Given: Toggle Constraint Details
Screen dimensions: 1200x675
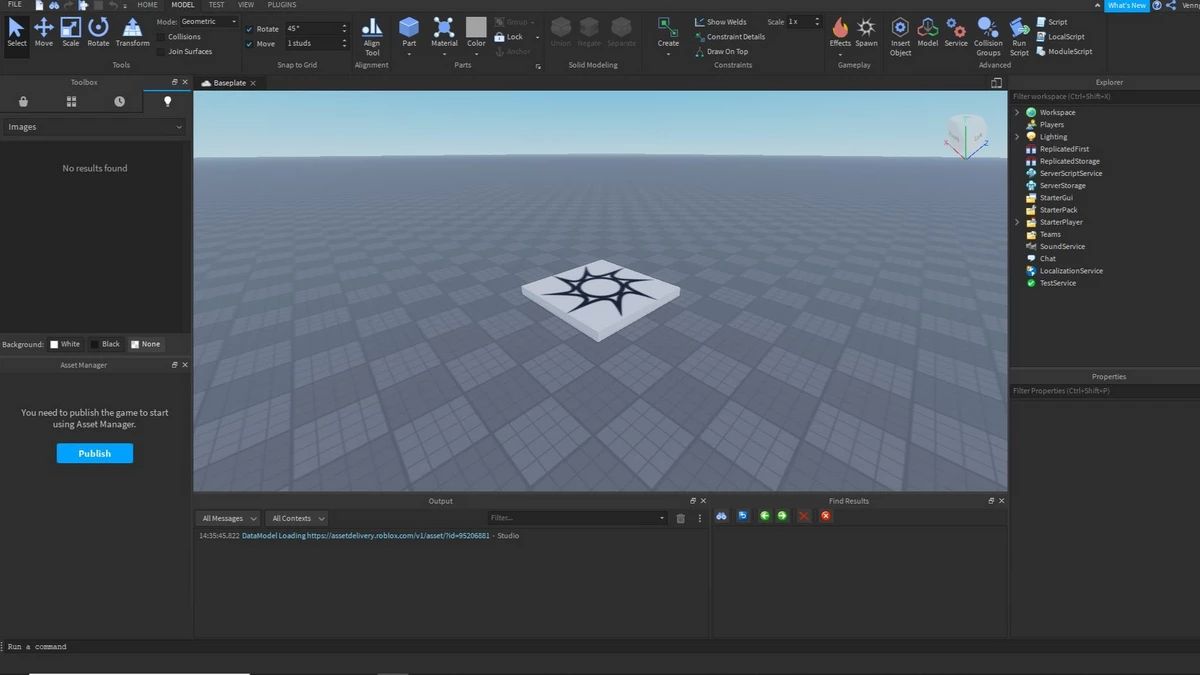Looking at the screenshot, I should (729, 37).
